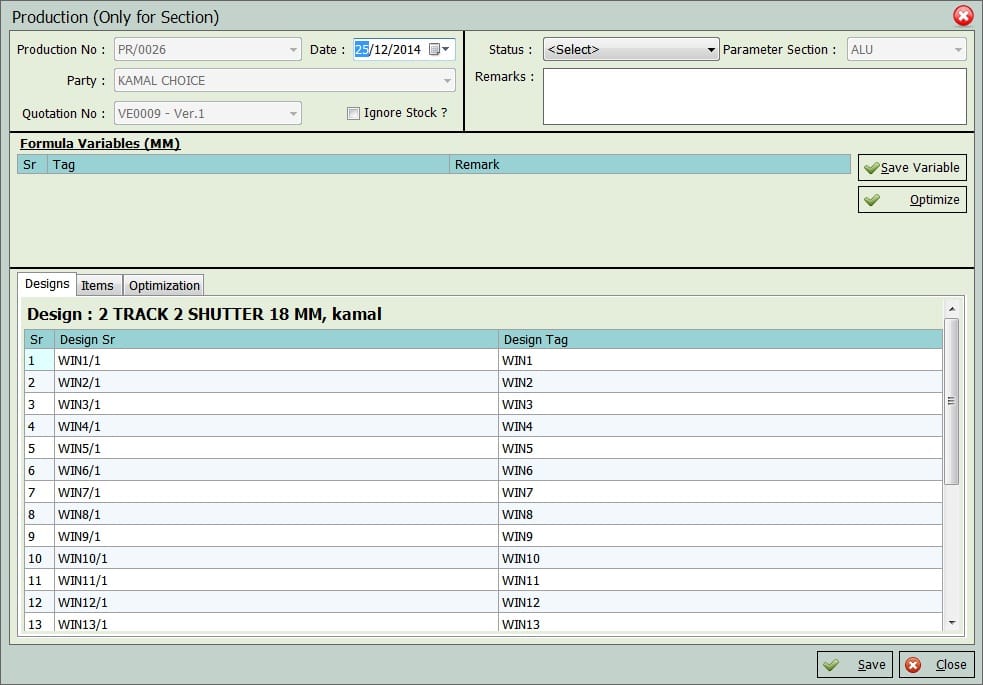Open the Production No dropdown
Screen dimensions: 983x685
pyautogui.click(x=207, y=48)
